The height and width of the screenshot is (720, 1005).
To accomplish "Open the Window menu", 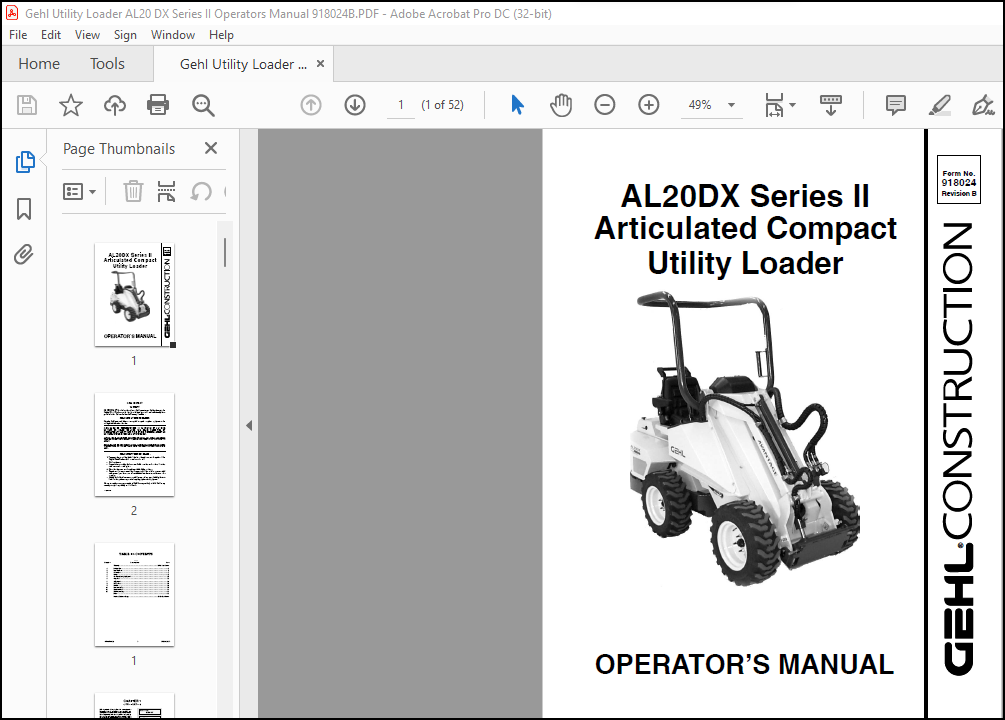I will (172, 35).
